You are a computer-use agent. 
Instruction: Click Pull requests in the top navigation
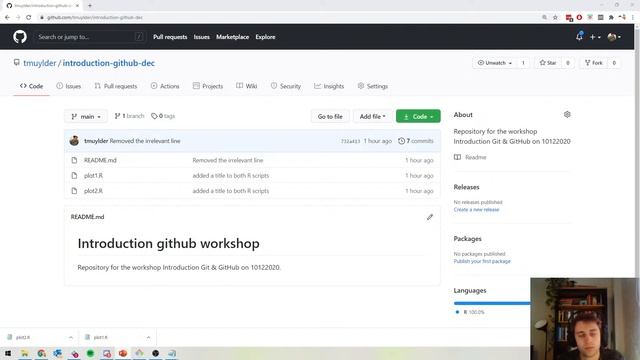[170, 37]
